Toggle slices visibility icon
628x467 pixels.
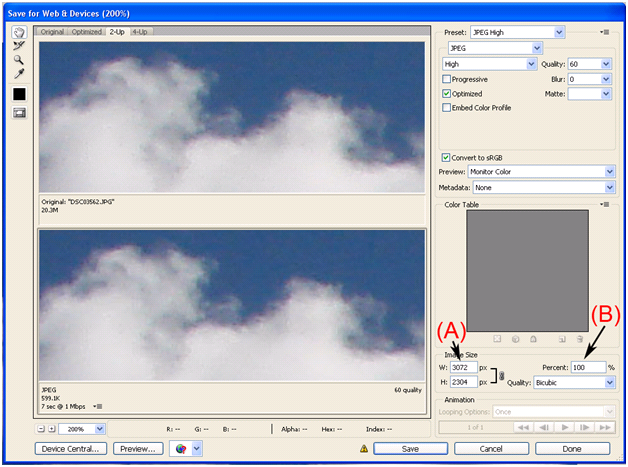tap(19, 113)
